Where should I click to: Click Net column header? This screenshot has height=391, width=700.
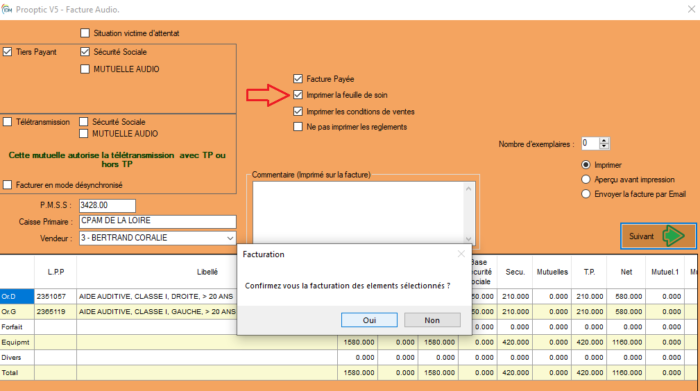626,272
